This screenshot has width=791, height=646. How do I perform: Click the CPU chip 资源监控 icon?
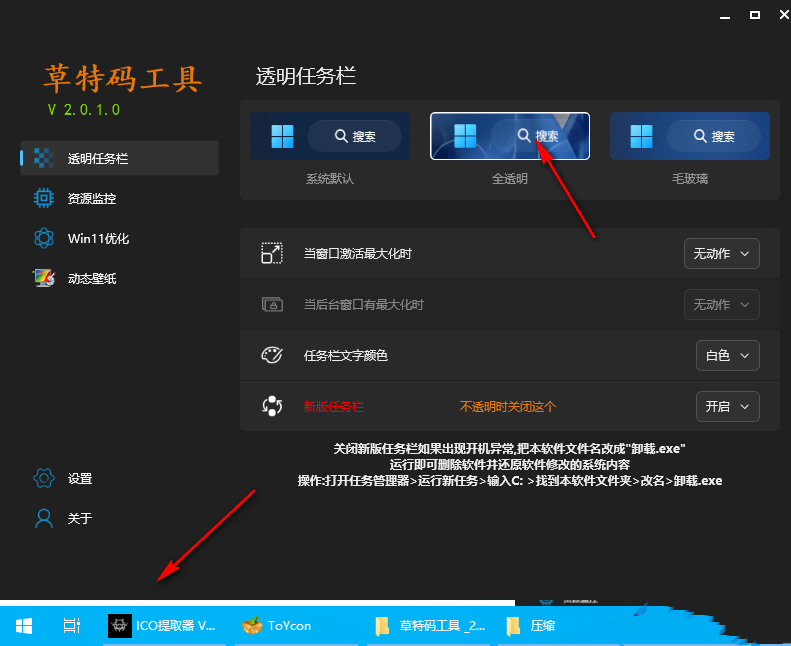[x=44, y=198]
